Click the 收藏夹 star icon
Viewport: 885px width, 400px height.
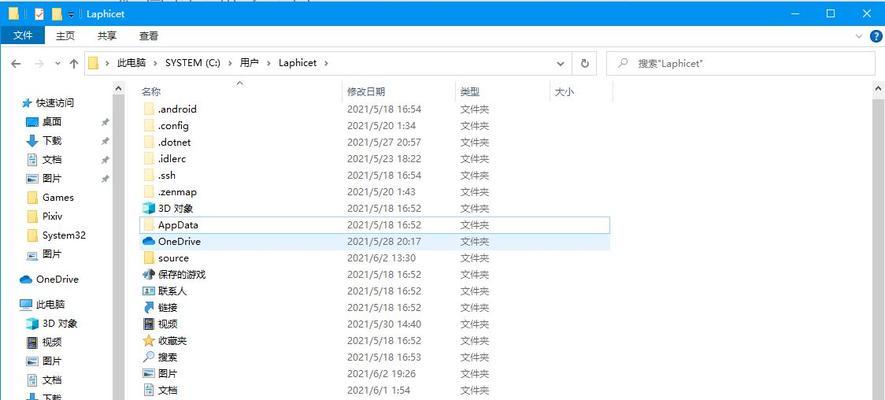point(148,341)
